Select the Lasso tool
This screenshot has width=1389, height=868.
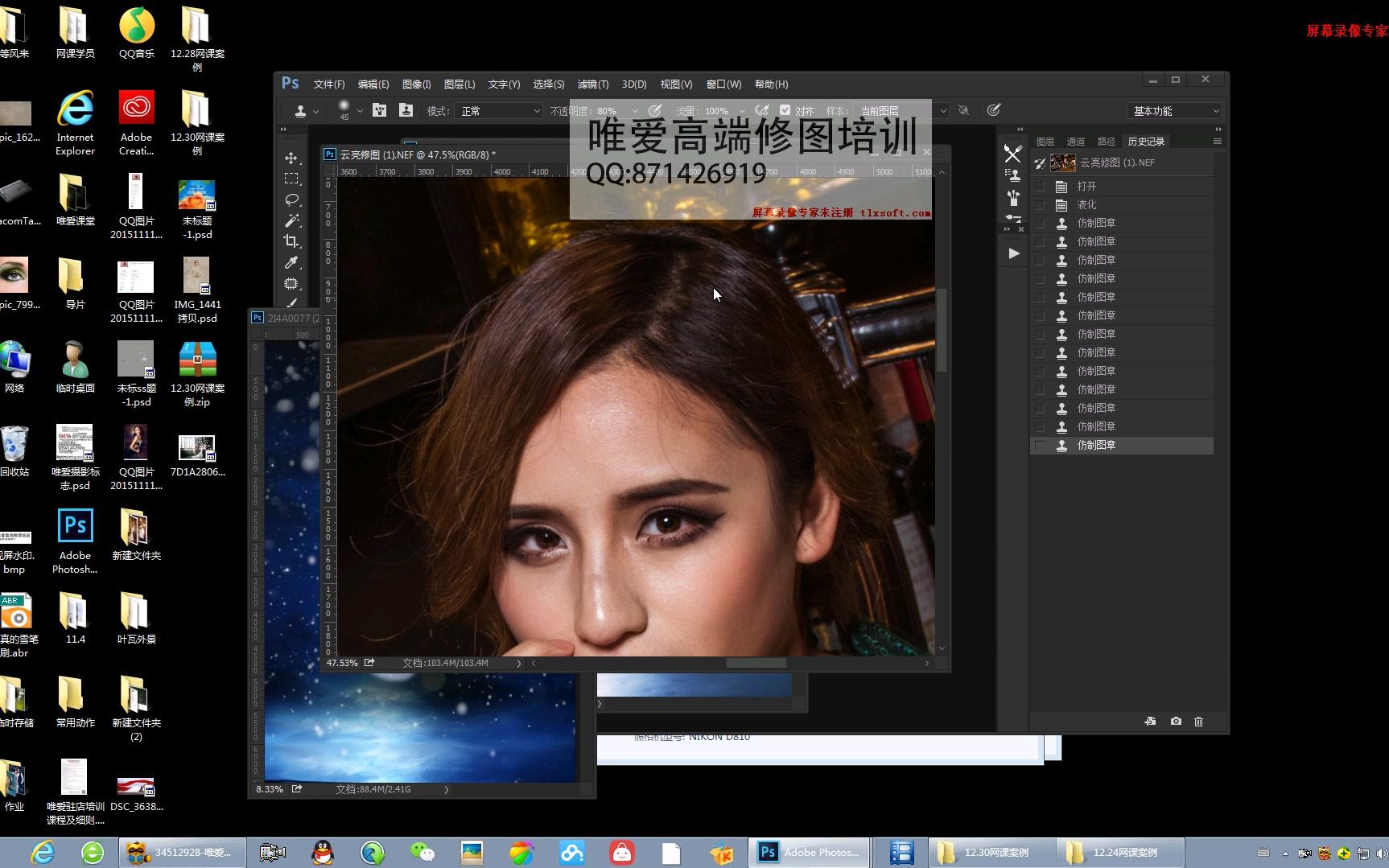pyautogui.click(x=291, y=200)
